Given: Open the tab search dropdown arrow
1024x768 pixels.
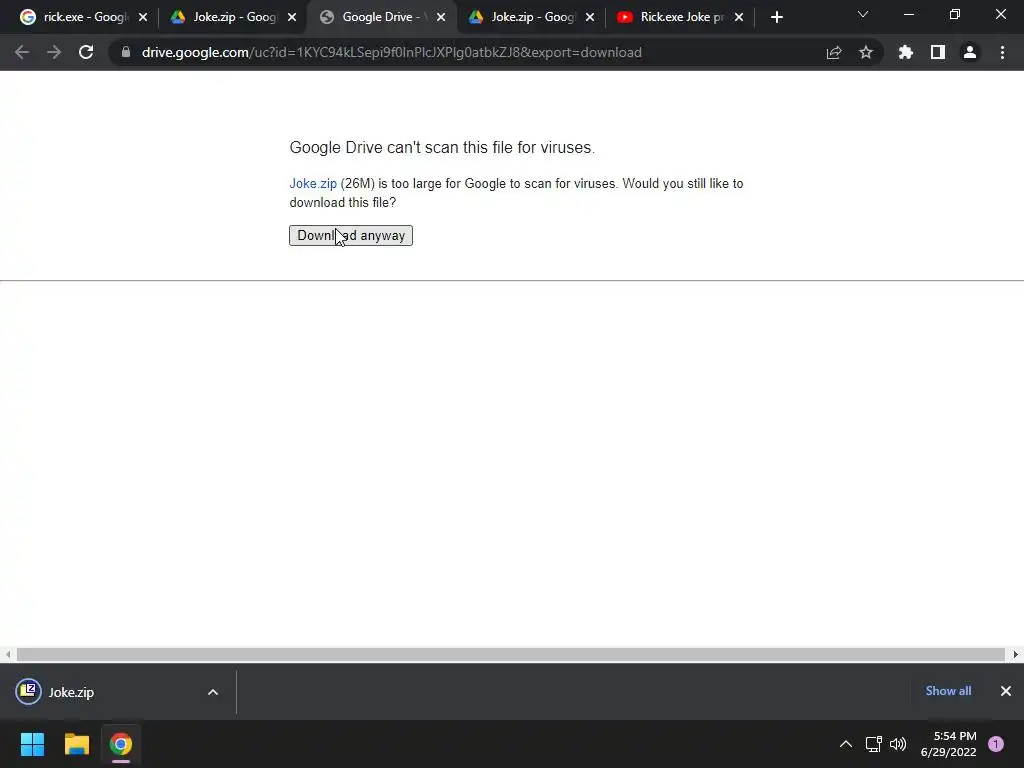Looking at the screenshot, I should 863,14.
